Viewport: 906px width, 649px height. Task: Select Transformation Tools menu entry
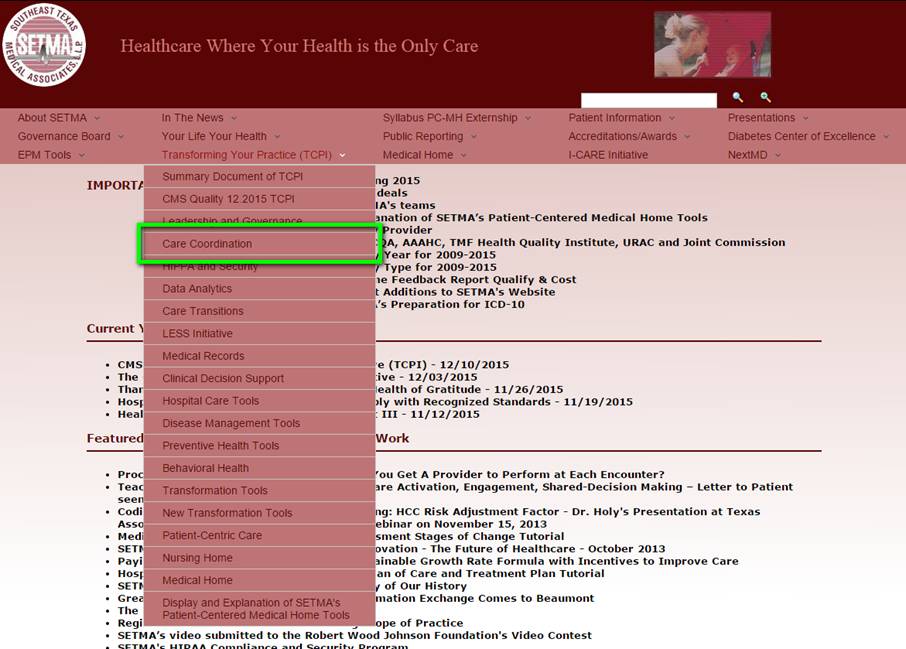[x=259, y=491]
